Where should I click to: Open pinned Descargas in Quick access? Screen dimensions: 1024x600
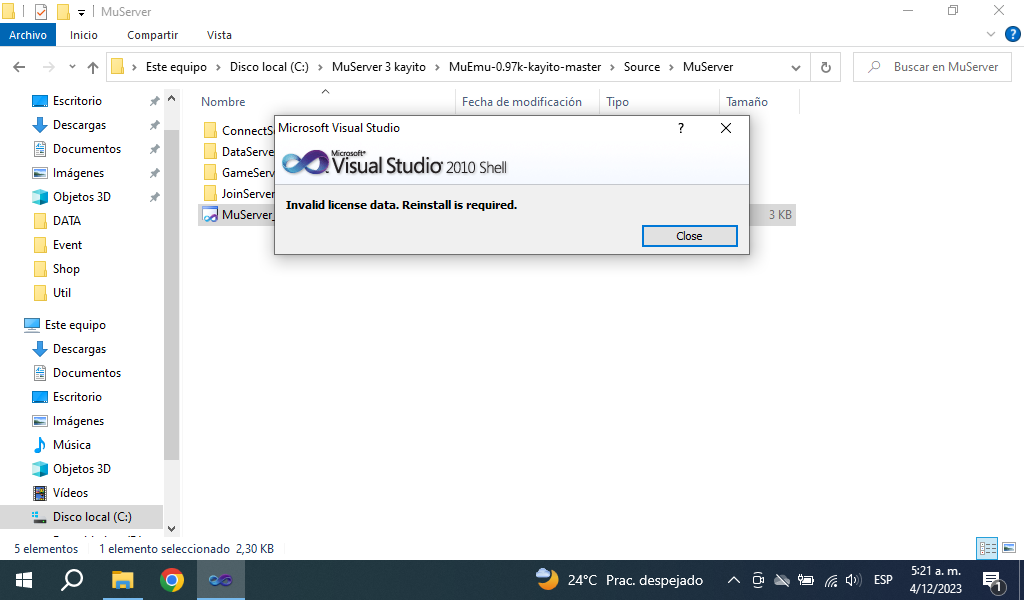79,125
